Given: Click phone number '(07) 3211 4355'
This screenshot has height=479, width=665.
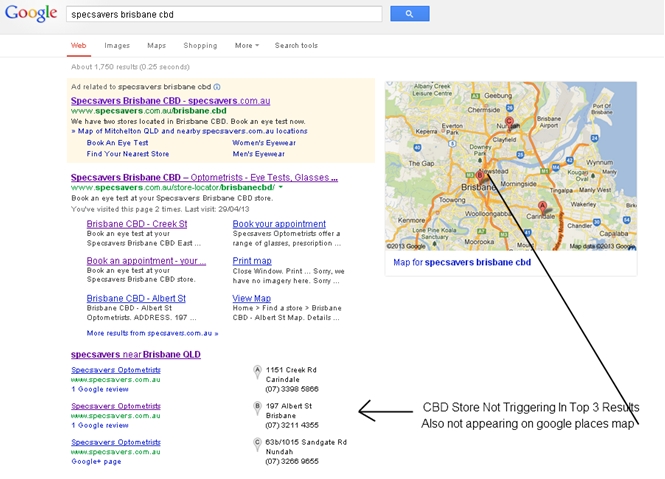Looking at the screenshot, I should [292, 425].
